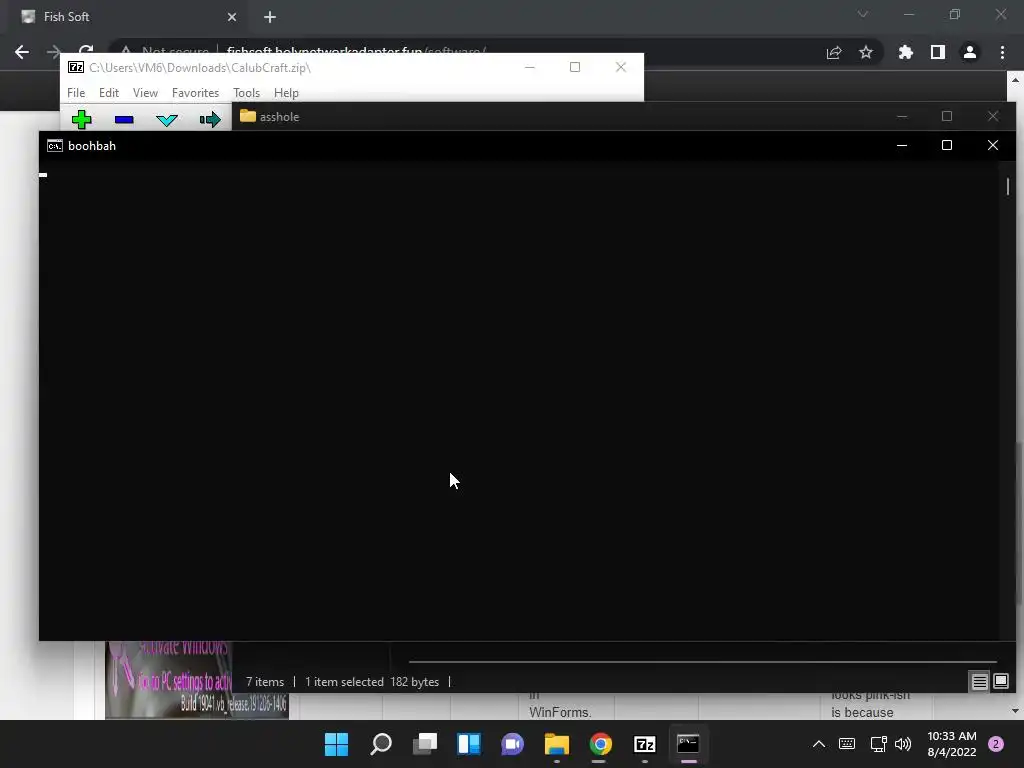Maximize the boohbah console window
Screen dimensions: 1024x768
point(947,145)
